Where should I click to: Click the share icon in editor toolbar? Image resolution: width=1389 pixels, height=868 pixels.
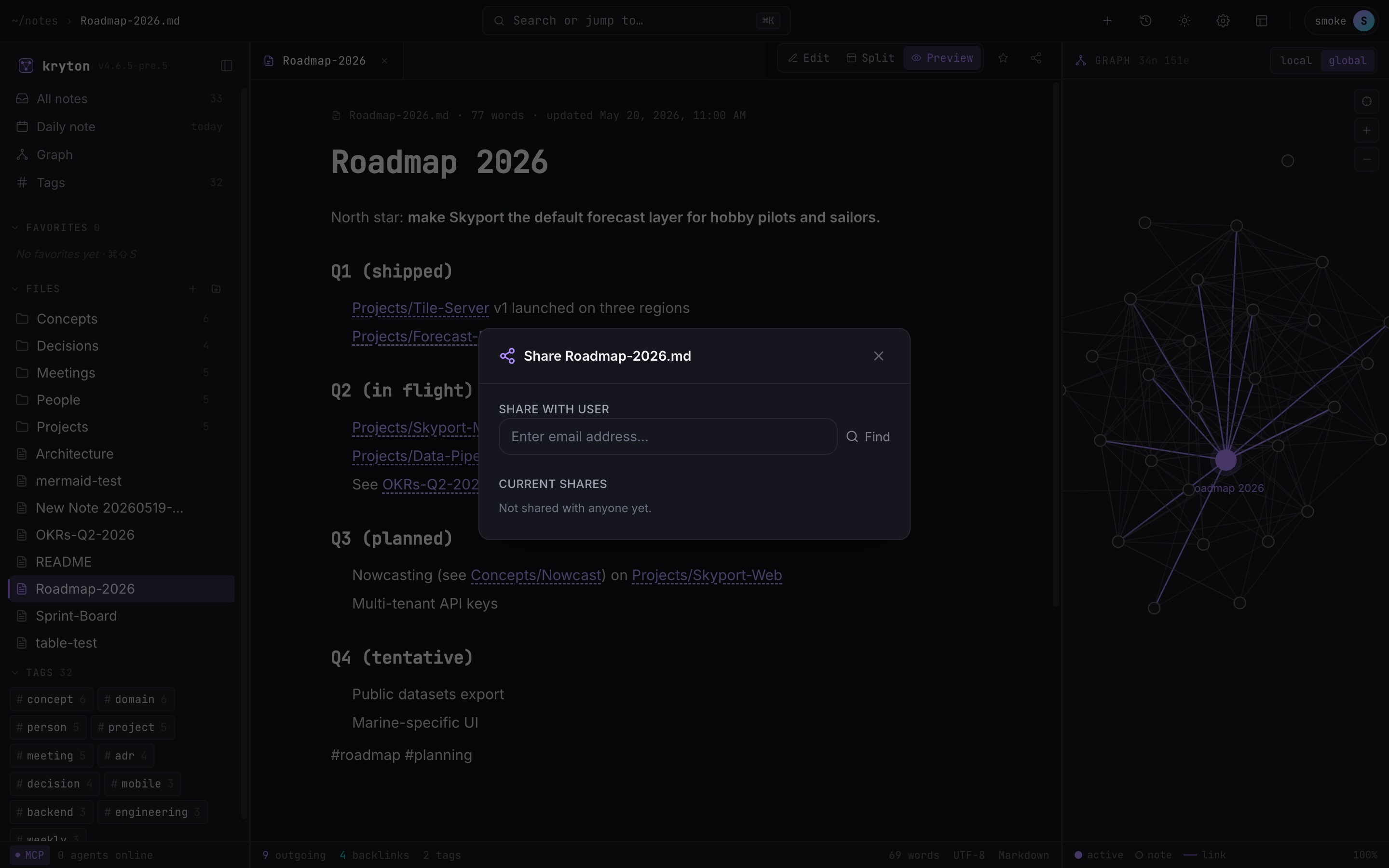tap(1036, 58)
